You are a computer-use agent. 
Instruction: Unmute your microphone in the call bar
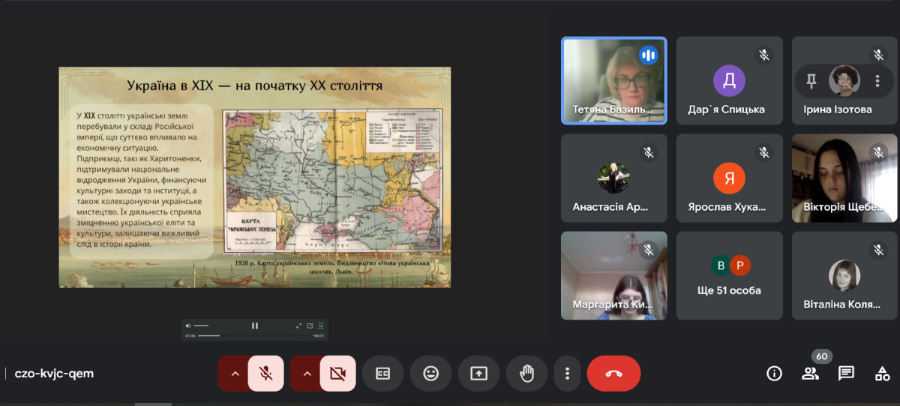[265, 374]
